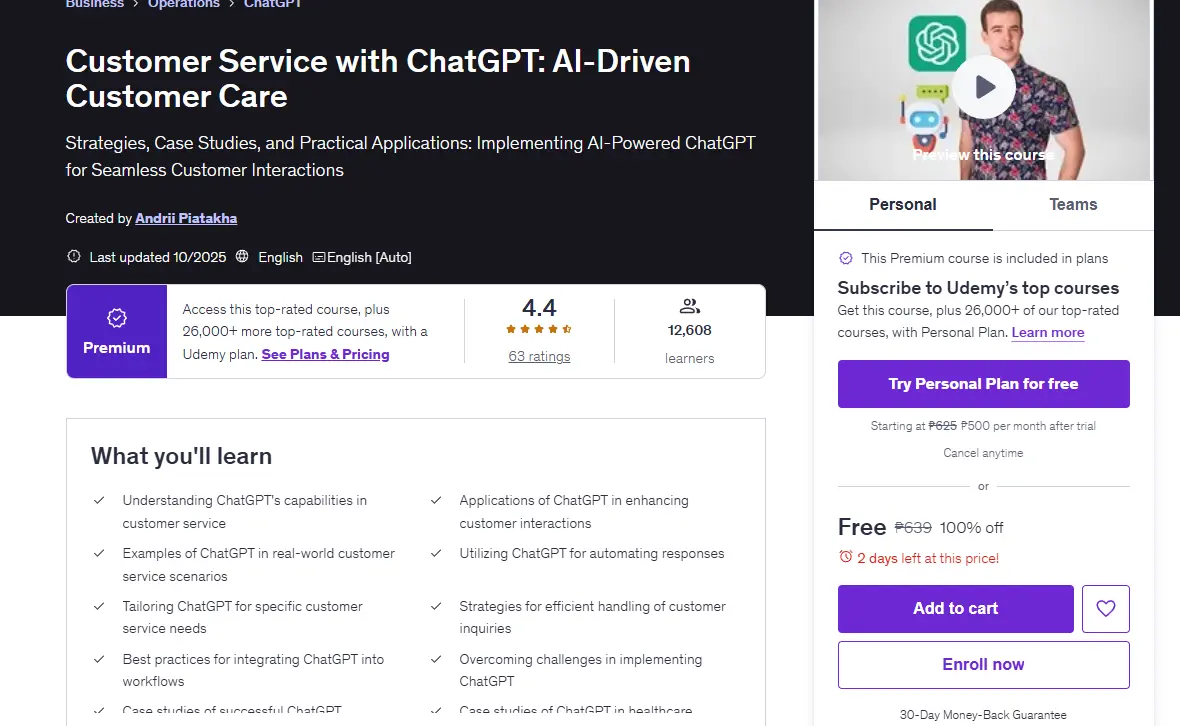Click the learners people icon
The image size is (1180, 726).
[689, 306]
